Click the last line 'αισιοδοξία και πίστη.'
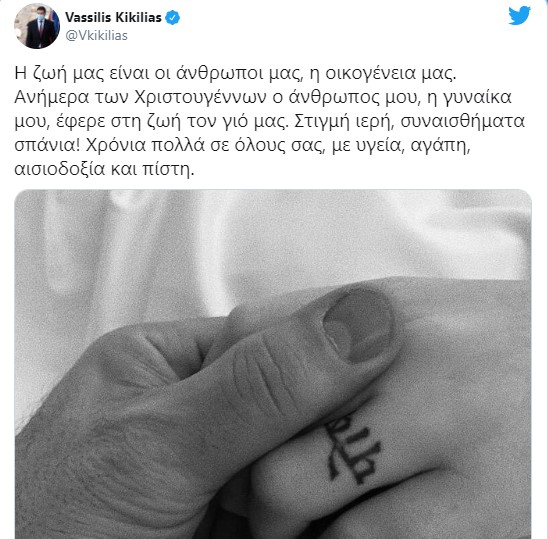This screenshot has height=539, width=548. click(104, 170)
